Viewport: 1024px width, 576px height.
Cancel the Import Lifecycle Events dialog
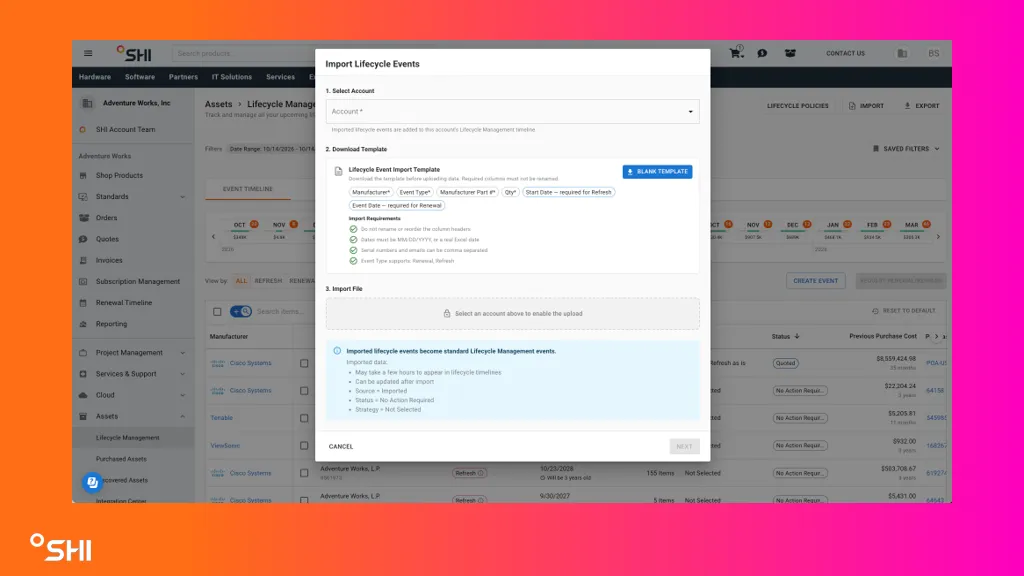coord(341,447)
